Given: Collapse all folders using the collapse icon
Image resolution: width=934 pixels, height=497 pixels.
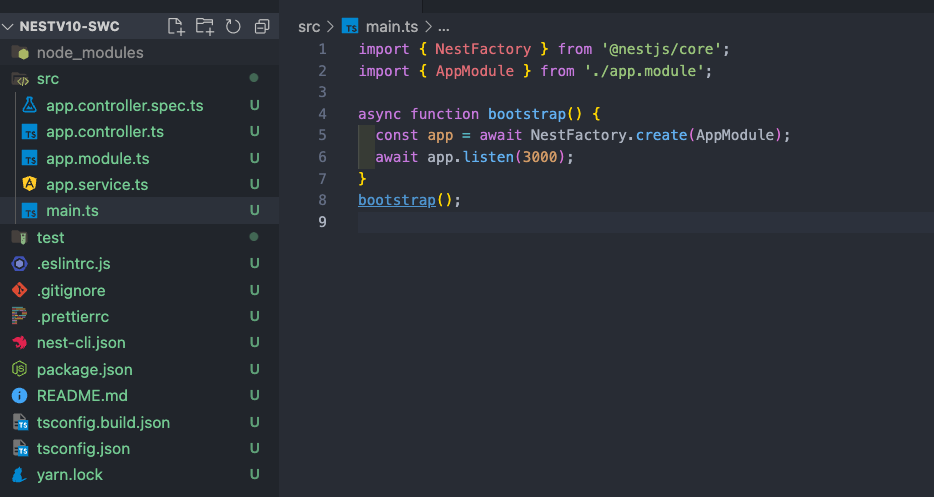Looking at the screenshot, I should (261, 26).
